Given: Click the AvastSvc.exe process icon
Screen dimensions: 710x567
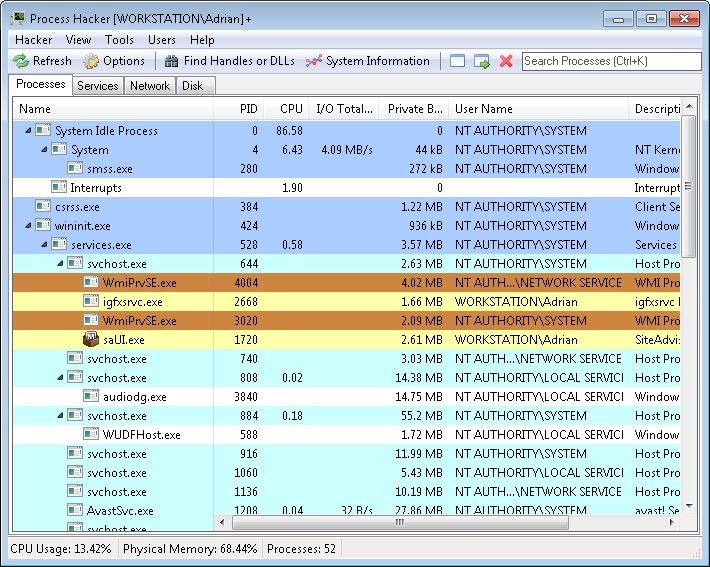Looking at the screenshot, I should [75, 510].
